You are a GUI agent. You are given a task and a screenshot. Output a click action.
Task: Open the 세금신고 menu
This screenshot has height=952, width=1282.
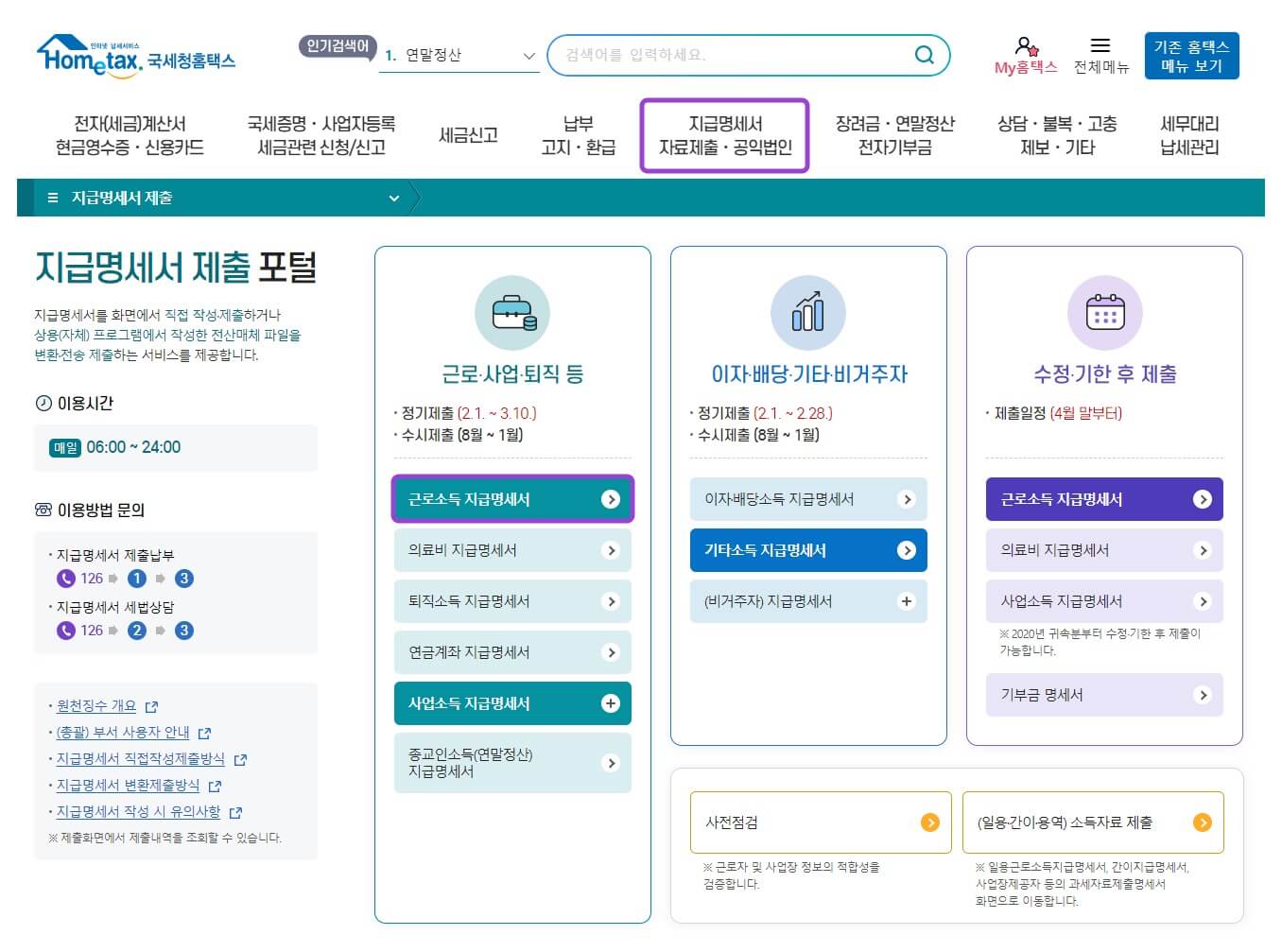tap(468, 136)
